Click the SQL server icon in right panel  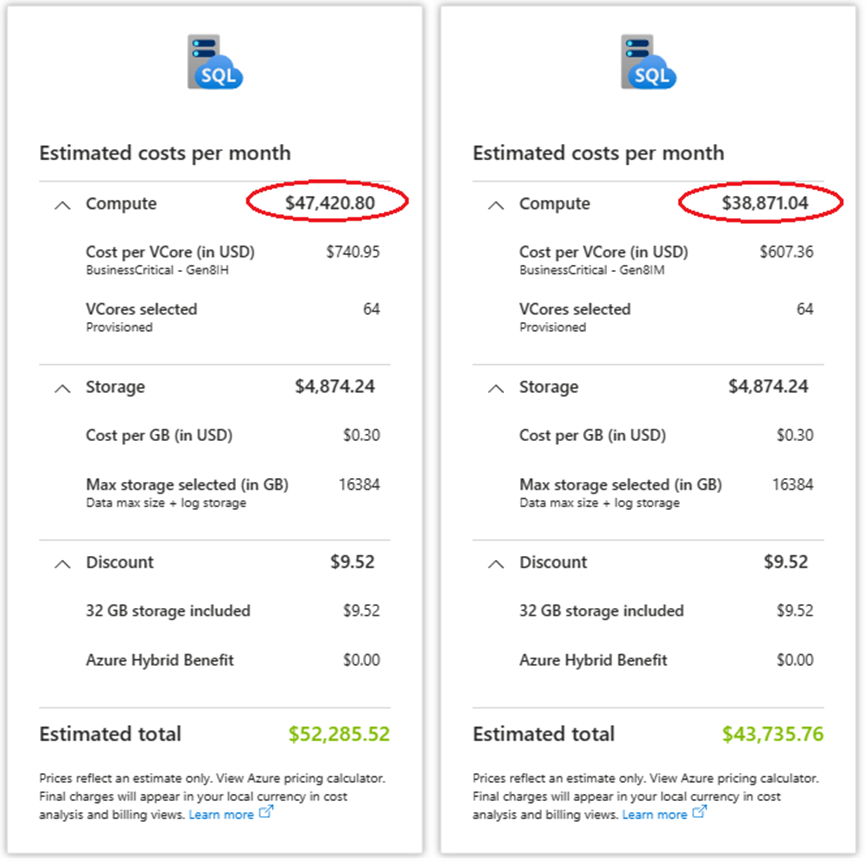649,62
